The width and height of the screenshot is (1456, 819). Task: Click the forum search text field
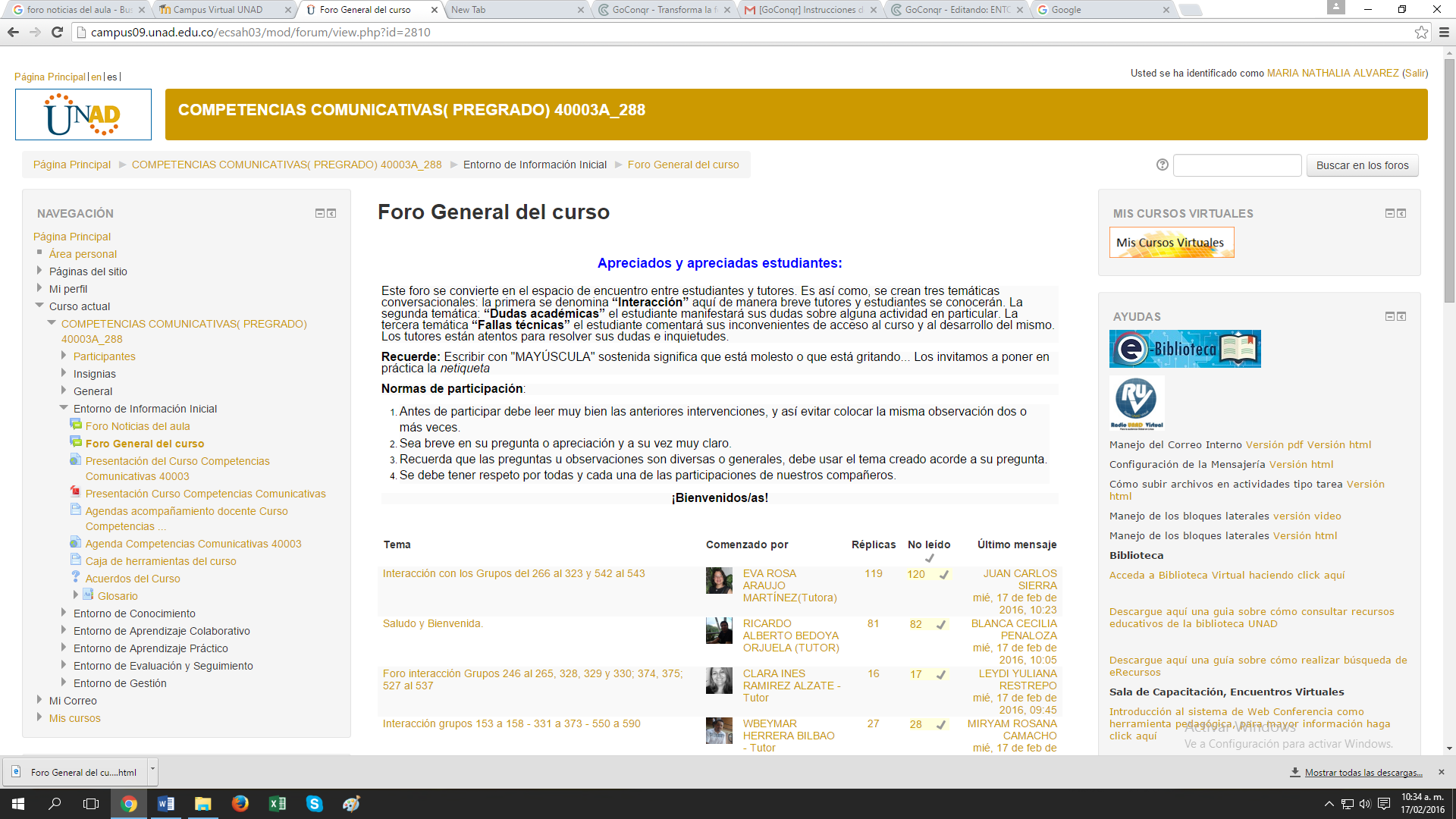pyautogui.click(x=1237, y=165)
